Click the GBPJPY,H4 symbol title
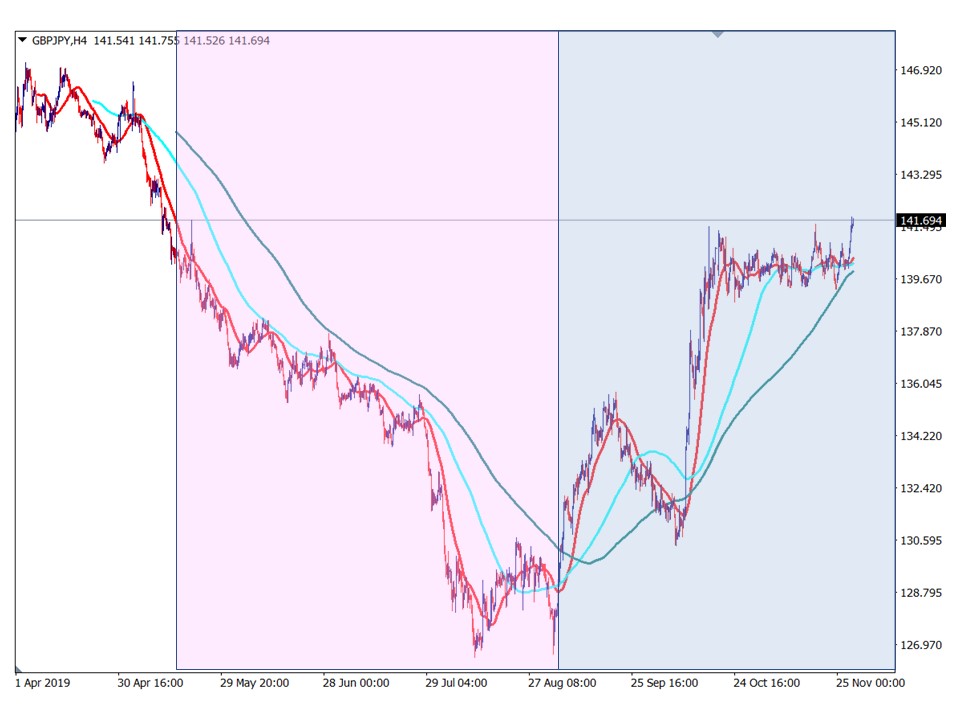This screenshot has width=960, height=720. [x=60, y=41]
